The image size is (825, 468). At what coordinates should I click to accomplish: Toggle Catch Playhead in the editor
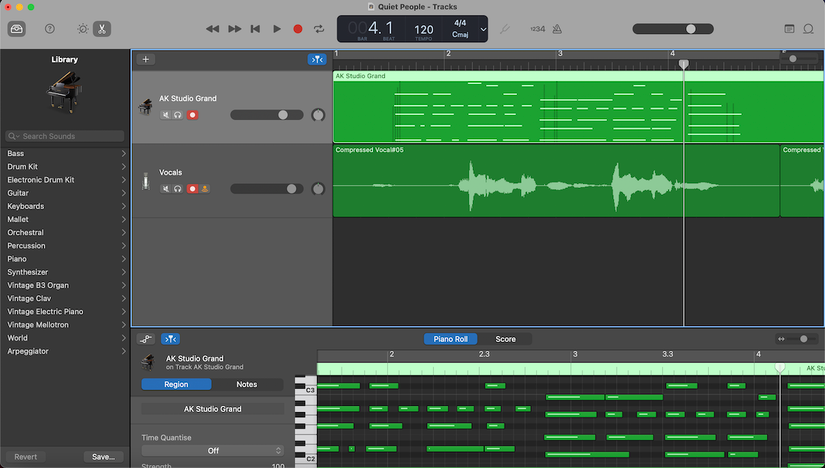coord(170,339)
